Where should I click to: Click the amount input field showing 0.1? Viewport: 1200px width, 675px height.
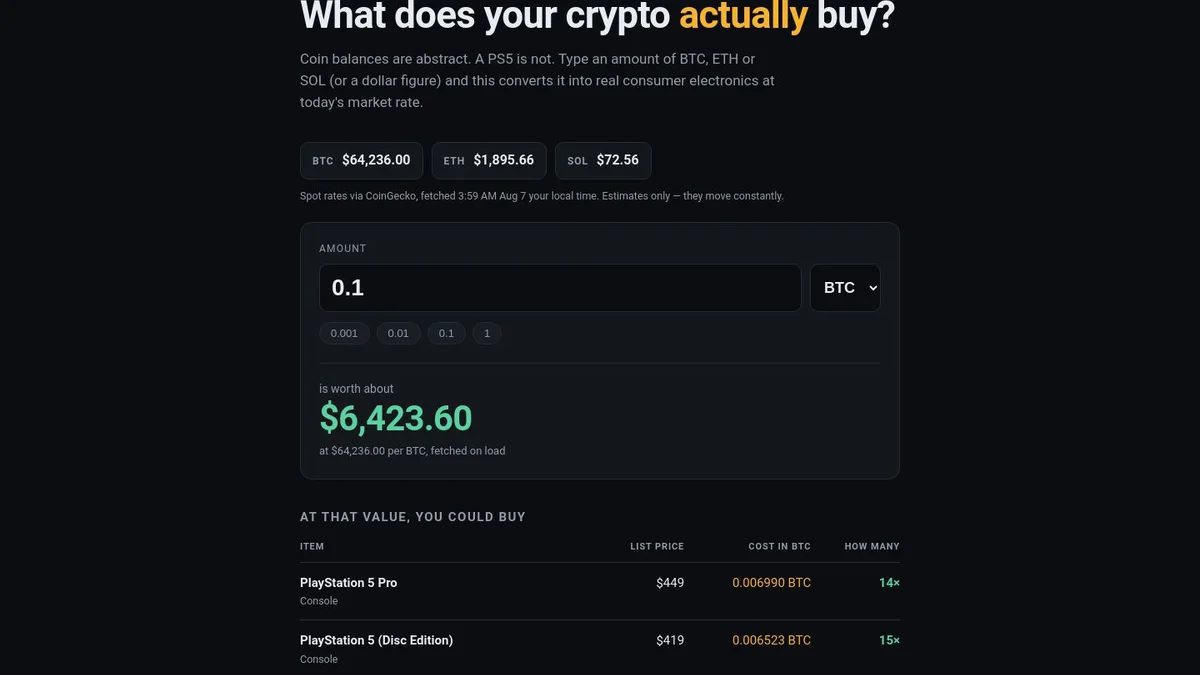(x=560, y=288)
